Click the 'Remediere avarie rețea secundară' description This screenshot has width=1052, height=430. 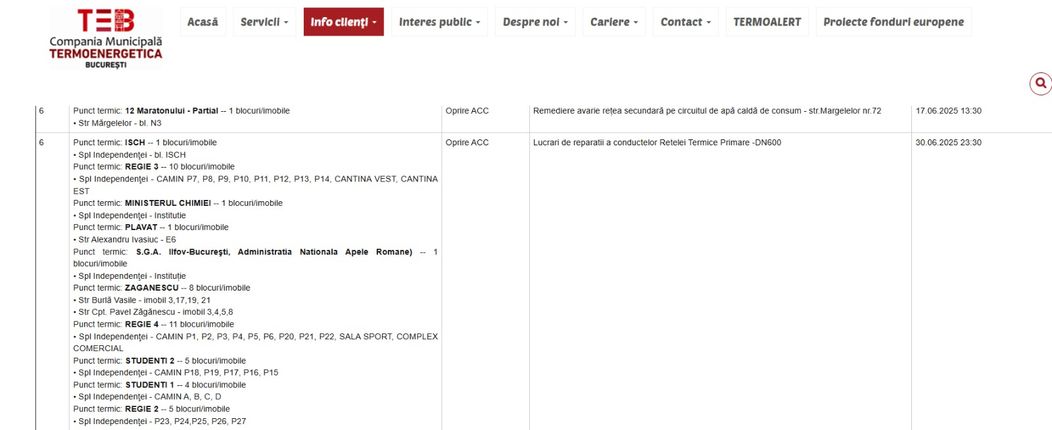coord(707,111)
